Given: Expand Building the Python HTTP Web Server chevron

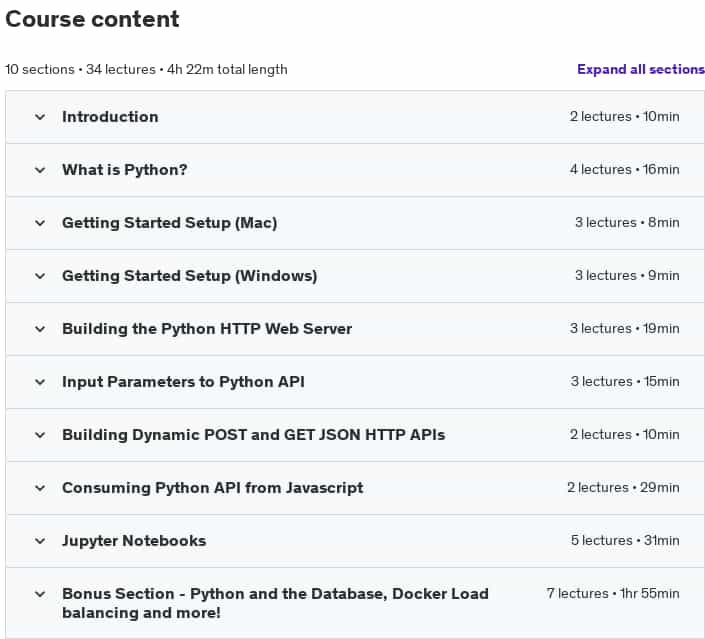Looking at the screenshot, I should [x=40, y=329].
